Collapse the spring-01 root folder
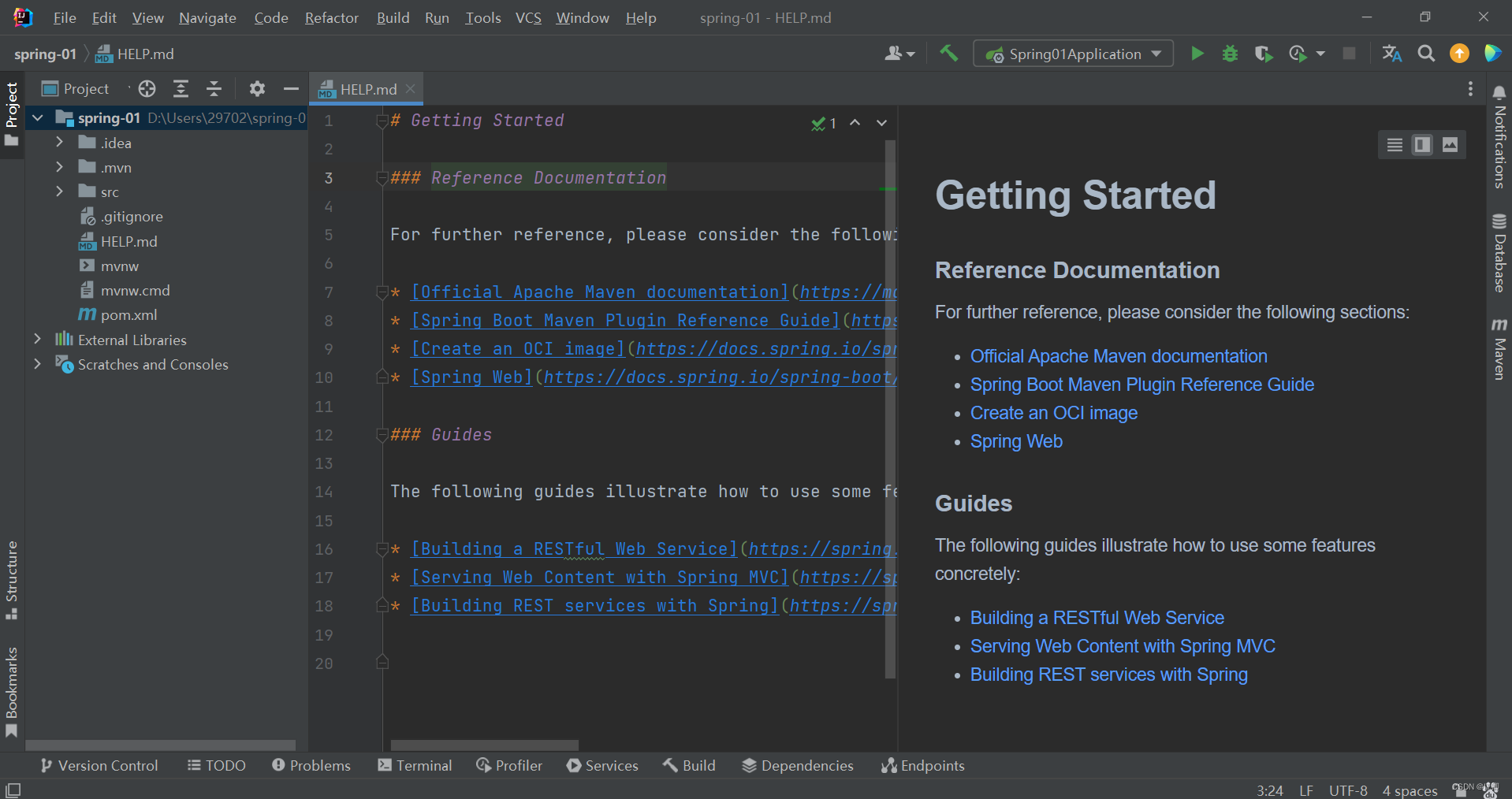 click(38, 118)
